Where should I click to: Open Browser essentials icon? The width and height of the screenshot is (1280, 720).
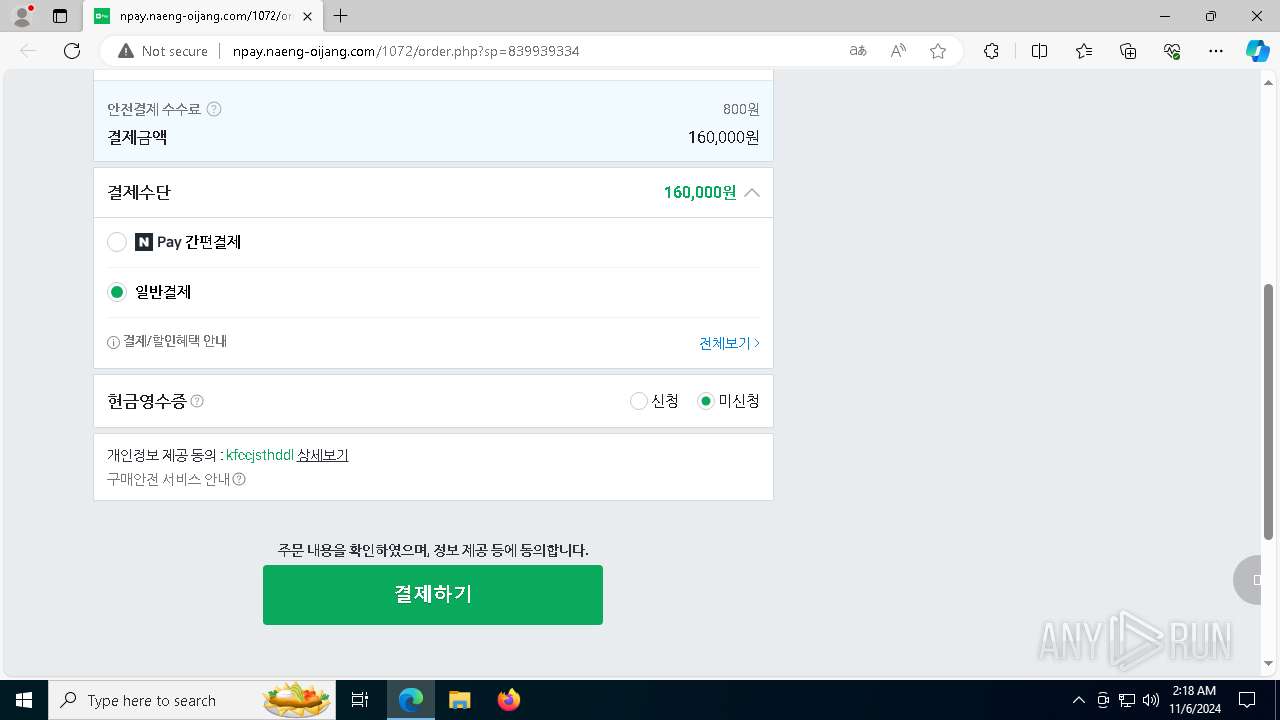point(1172,51)
